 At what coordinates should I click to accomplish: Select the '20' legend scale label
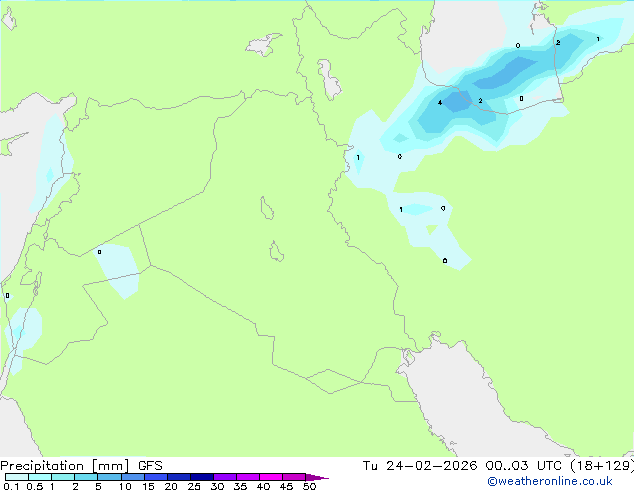point(171,486)
